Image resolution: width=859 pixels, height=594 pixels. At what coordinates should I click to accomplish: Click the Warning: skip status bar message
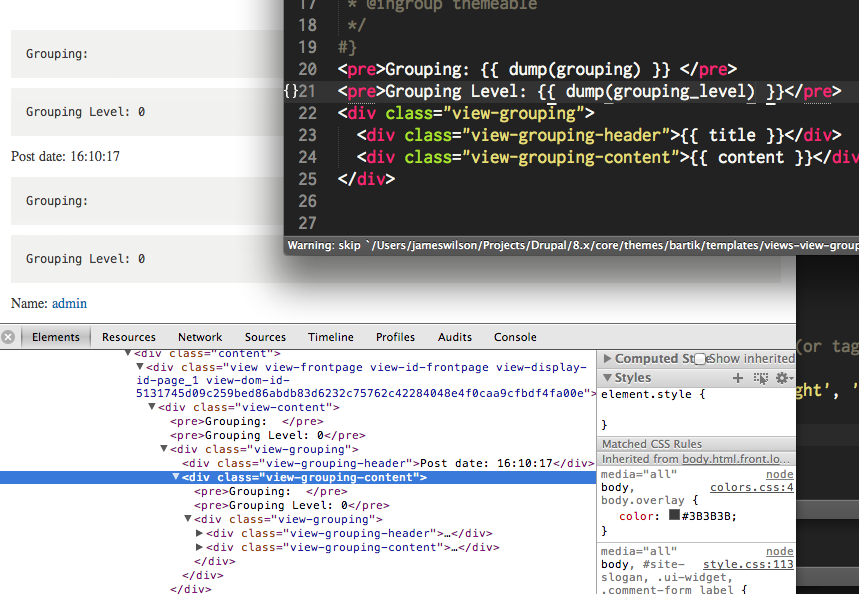573,245
